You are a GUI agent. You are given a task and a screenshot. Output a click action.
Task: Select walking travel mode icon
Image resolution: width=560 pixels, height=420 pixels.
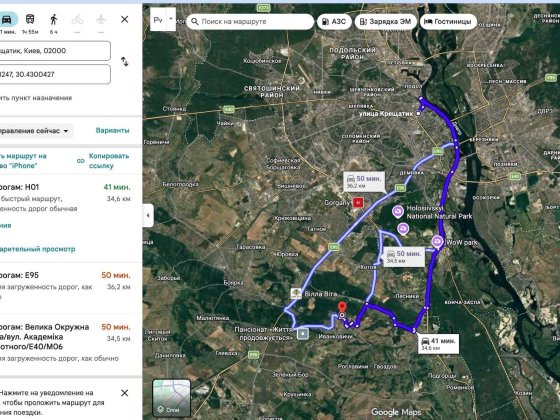tap(54, 19)
